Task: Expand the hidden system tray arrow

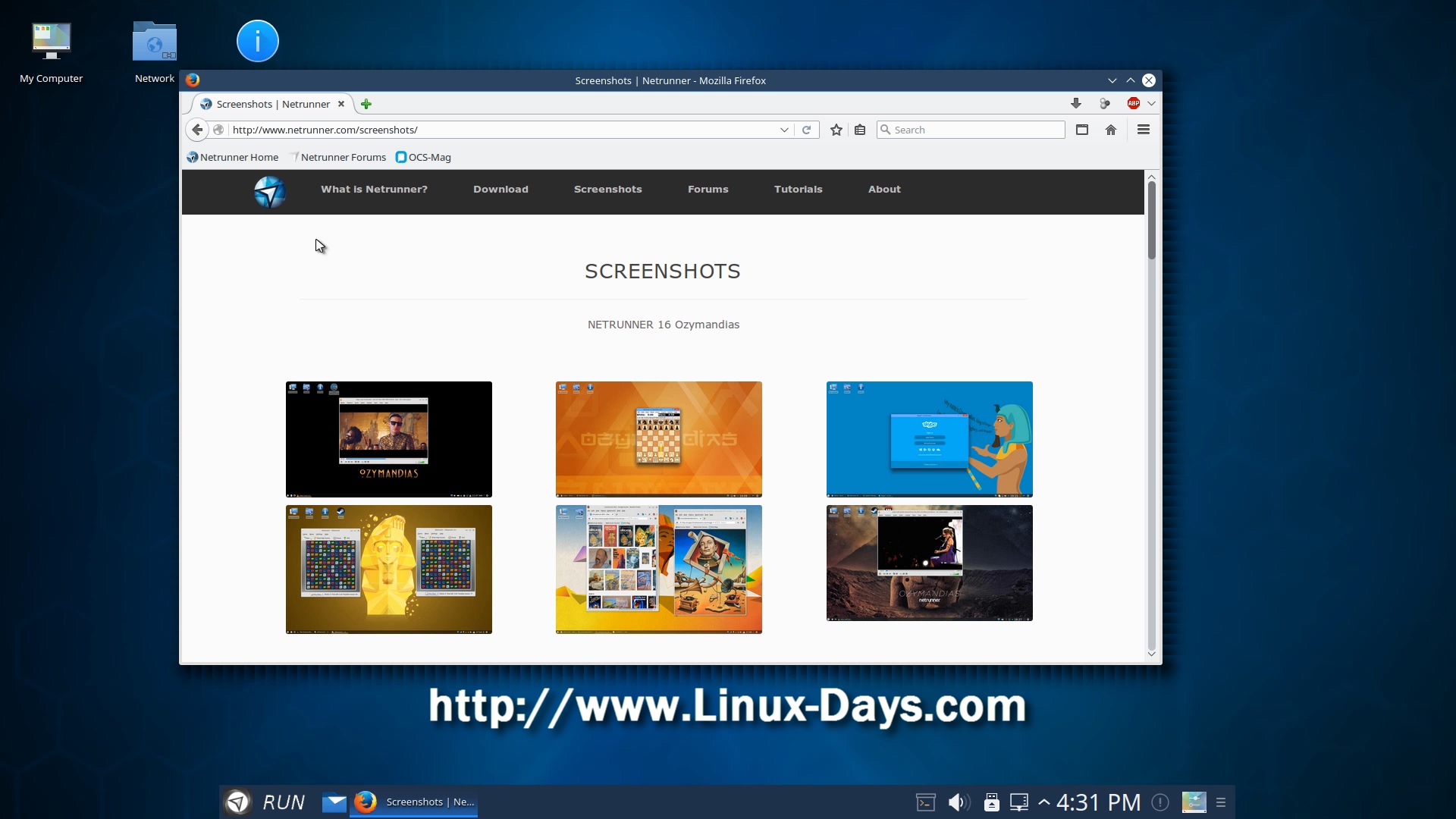Action: 1044,802
